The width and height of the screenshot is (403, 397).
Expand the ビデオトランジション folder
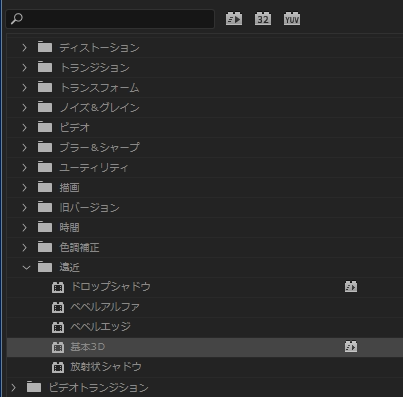(13, 387)
